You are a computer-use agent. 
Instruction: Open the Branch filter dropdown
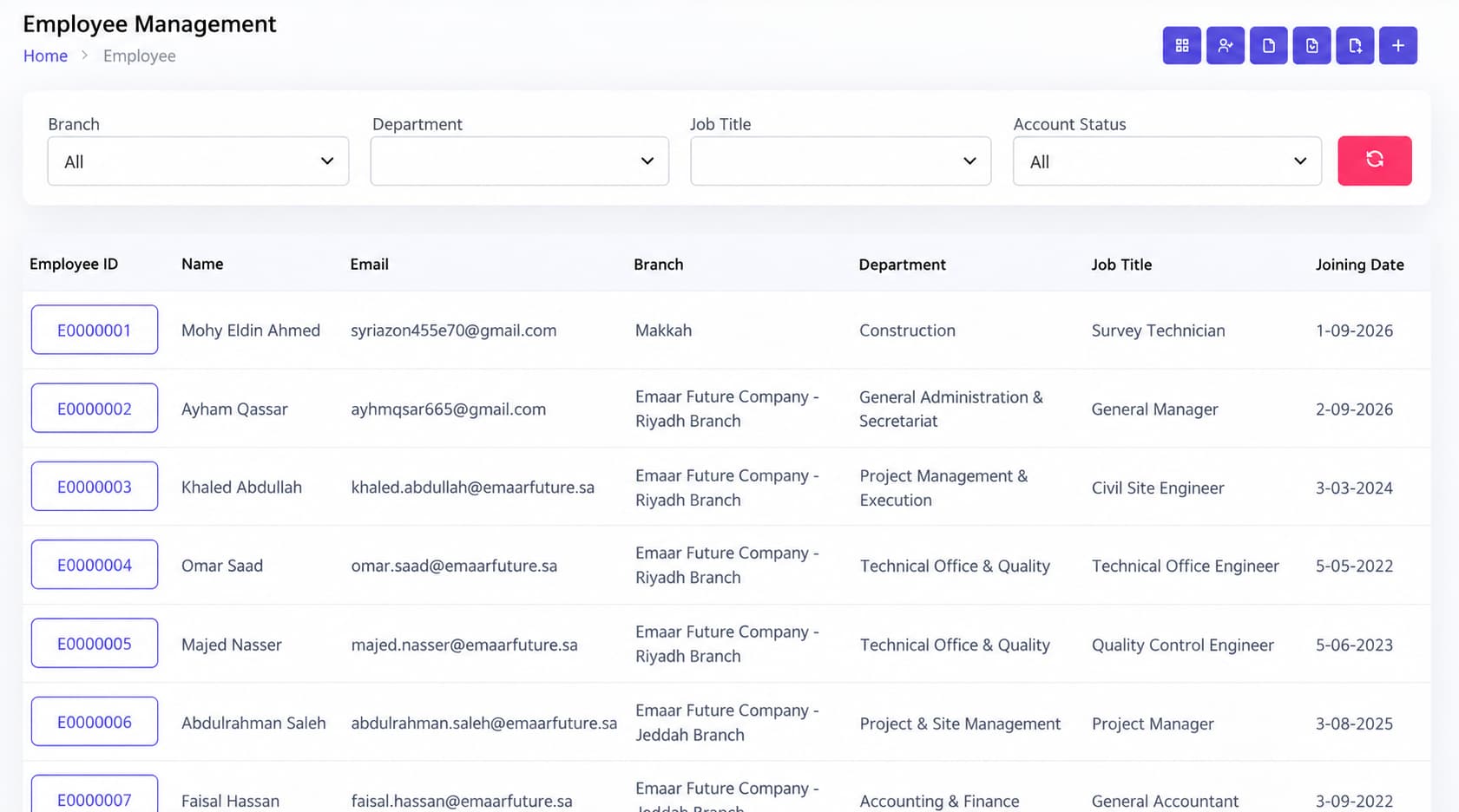(198, 160)
